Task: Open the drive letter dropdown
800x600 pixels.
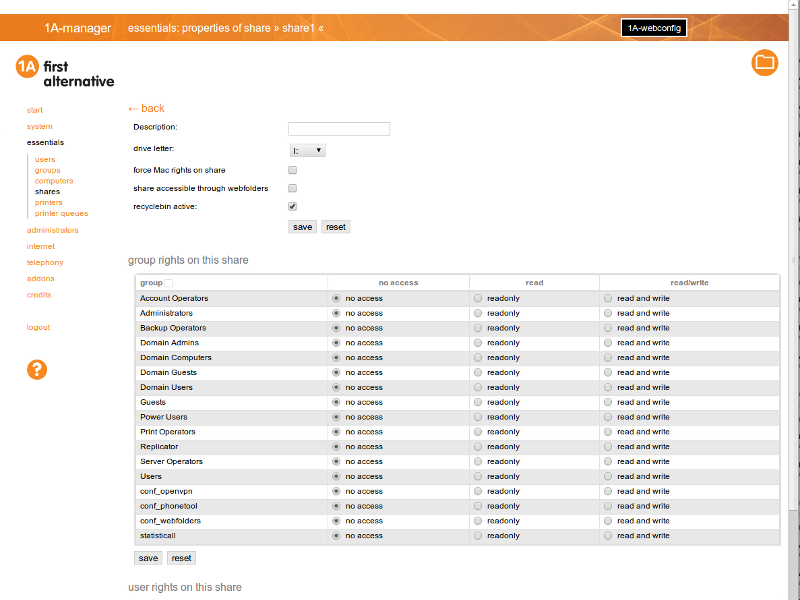Action: [x=307, y=150]
